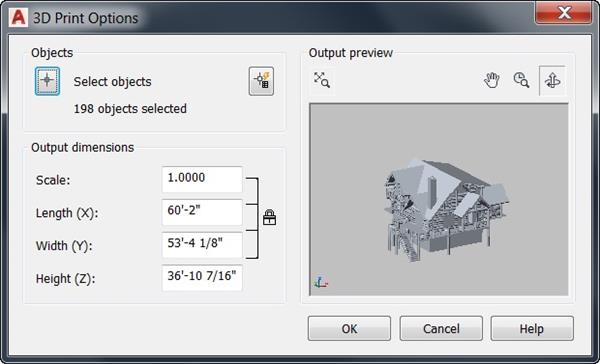Viewport: 600px width, 364px height.
Task: Click the 'Objects' group title
Action: (x=52, y=53)
